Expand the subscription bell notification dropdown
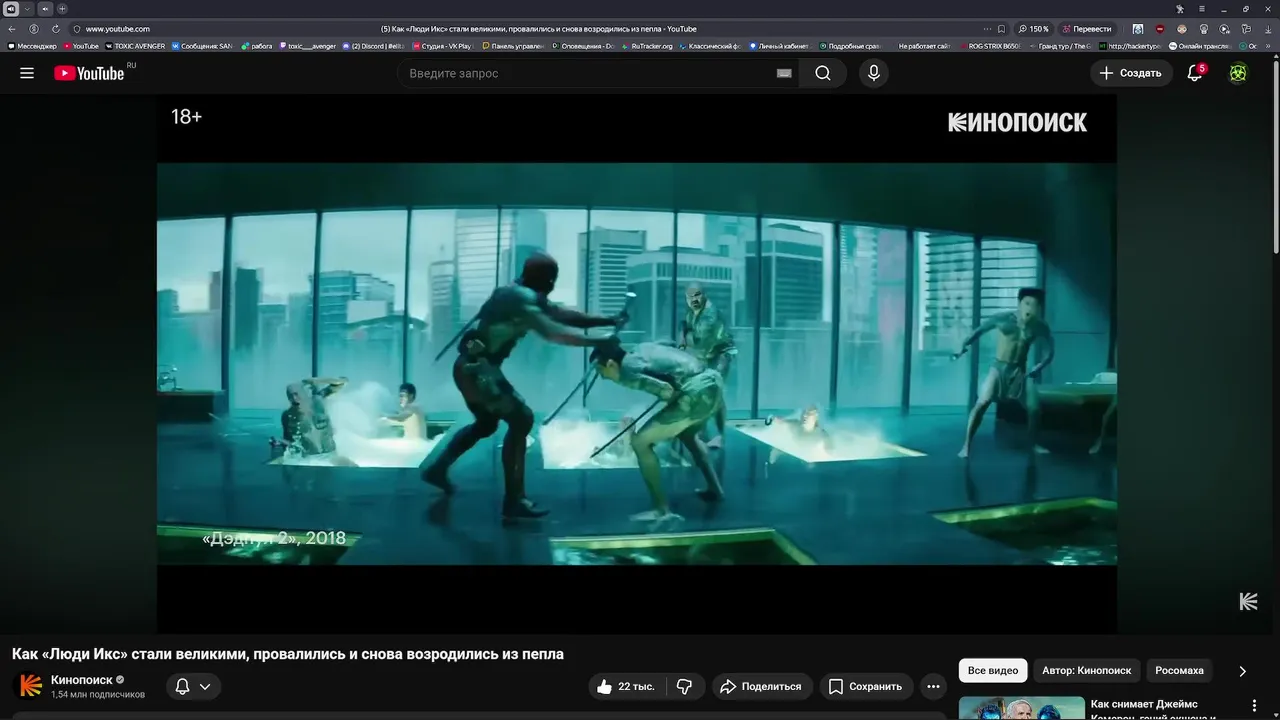The height and width of the screenshot is (720, 1280). pyautogui.click(x=193, y=686)
